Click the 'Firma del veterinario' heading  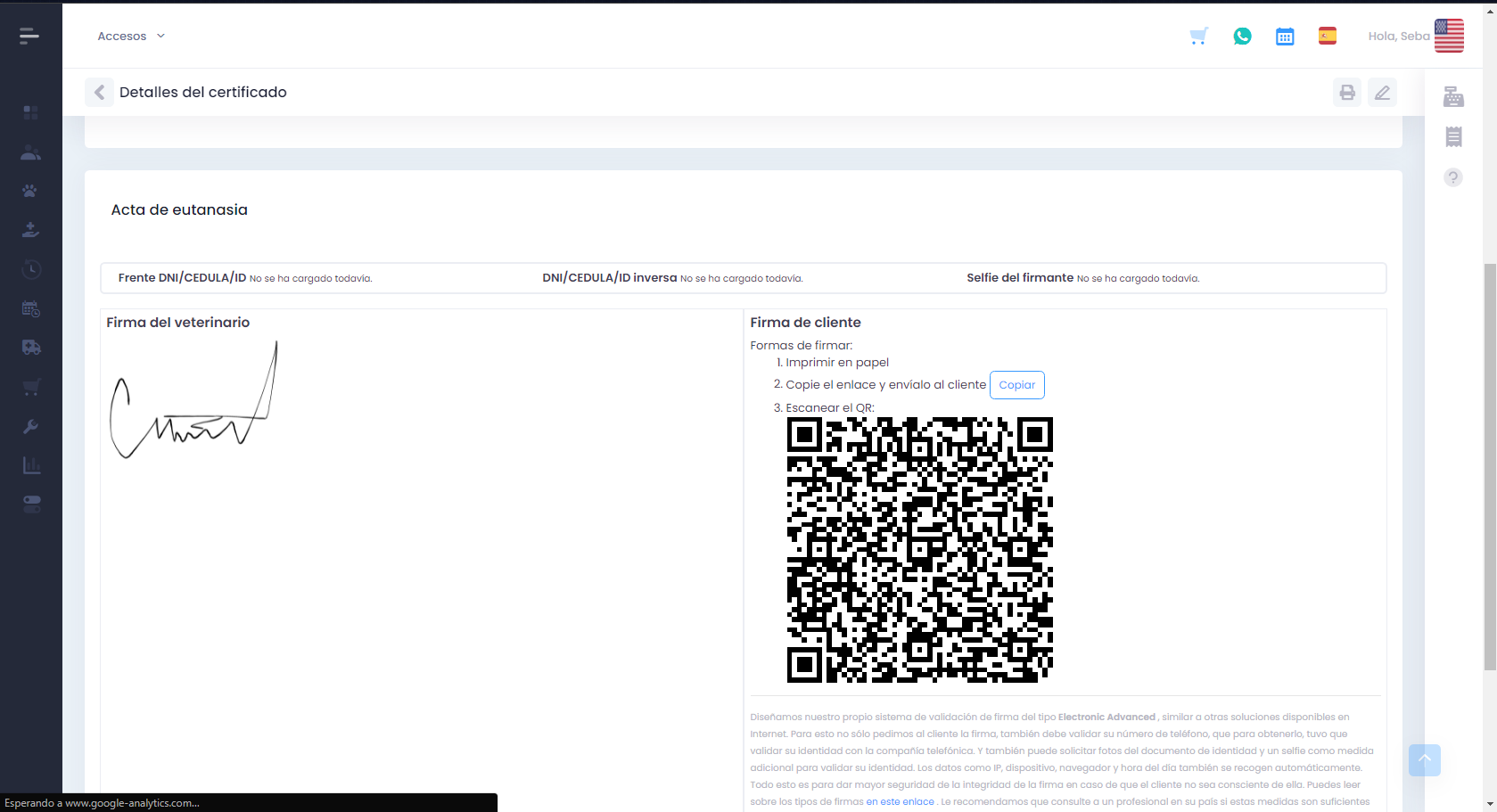click(178, 323)
